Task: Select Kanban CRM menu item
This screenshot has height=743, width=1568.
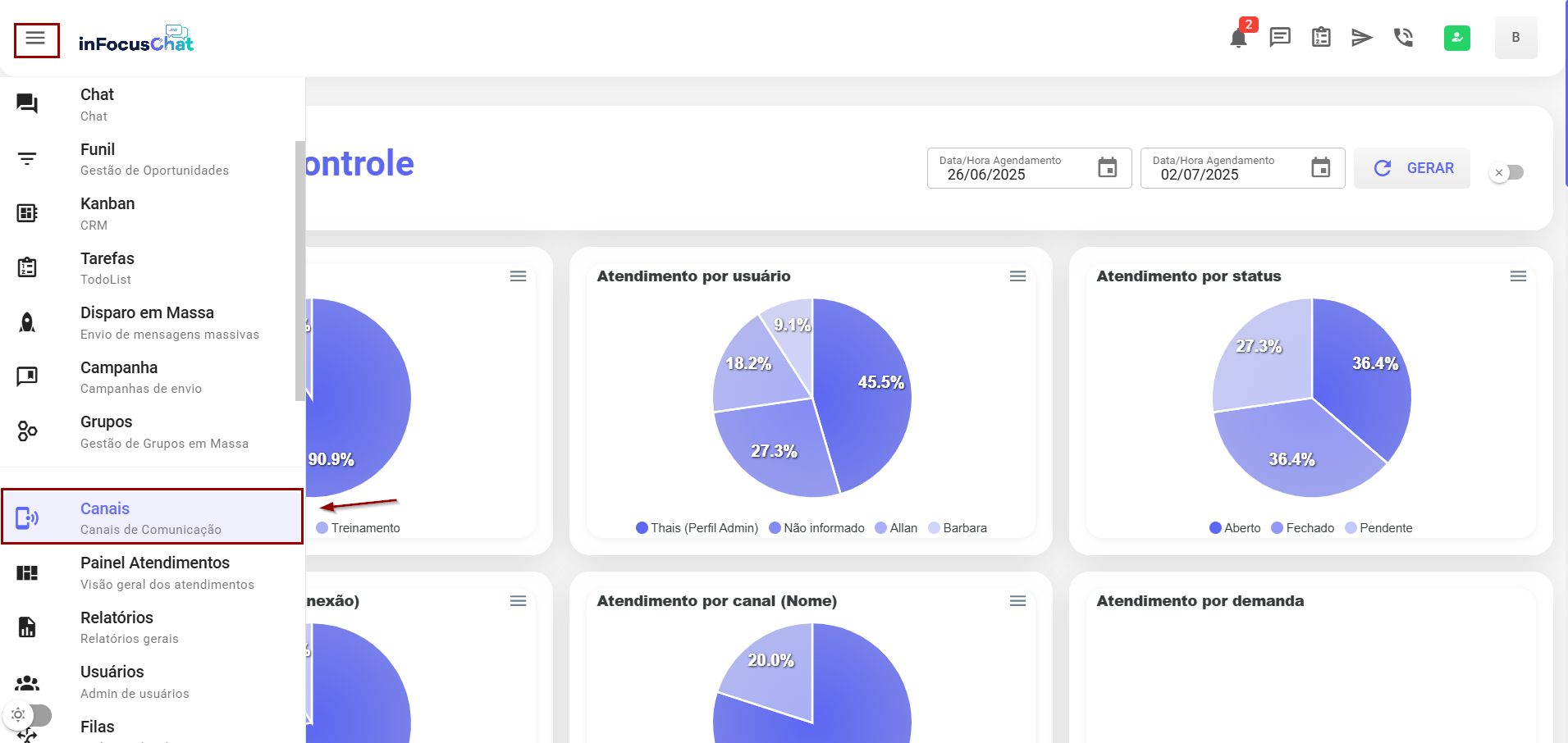Action: click(152, 213)
